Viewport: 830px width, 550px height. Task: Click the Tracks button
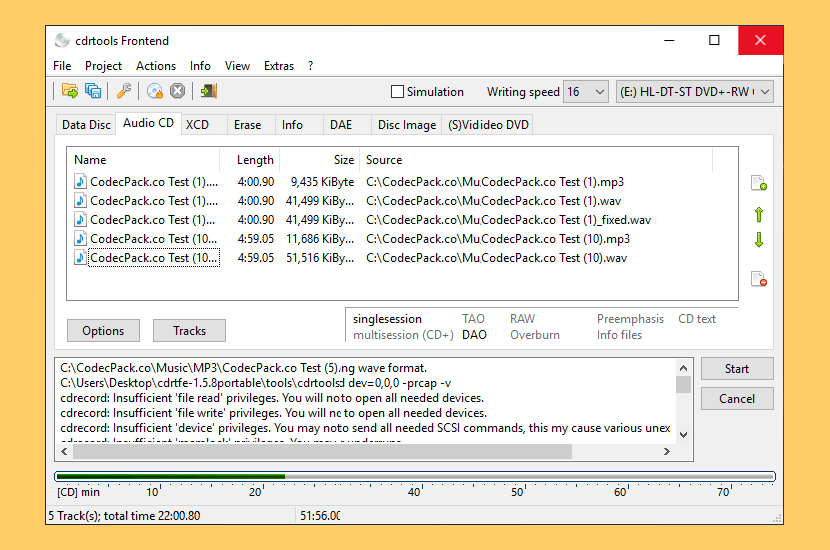189,331
